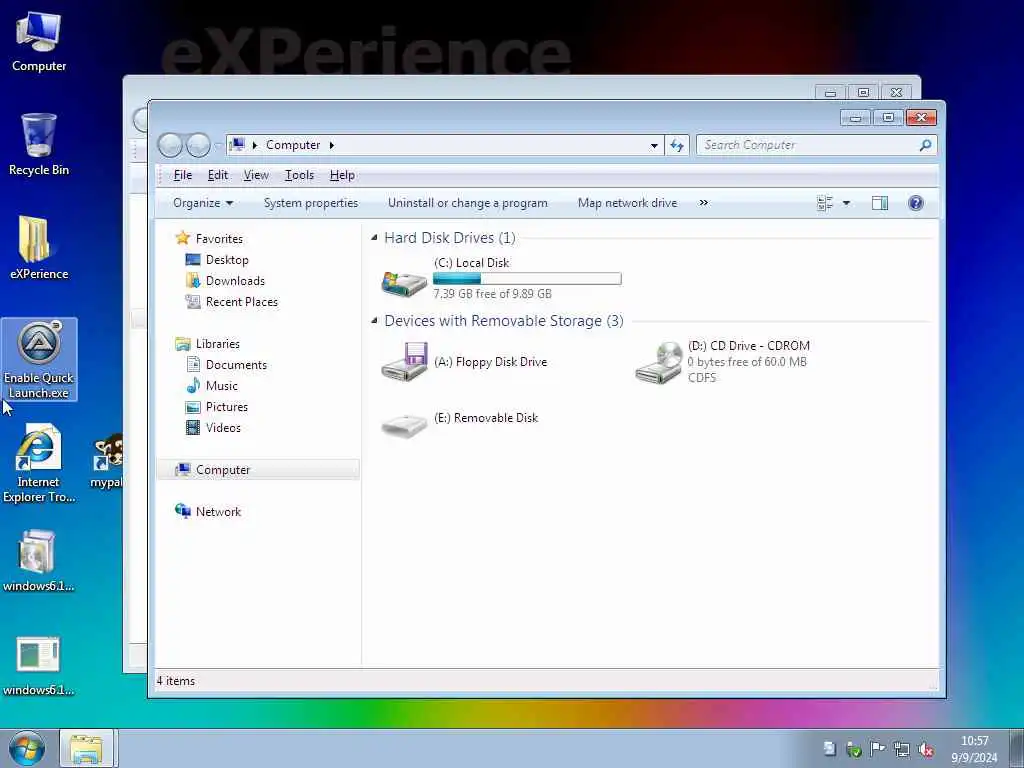Click the Show desktop button
The image size is (1024, 768).
point(1017,748)
